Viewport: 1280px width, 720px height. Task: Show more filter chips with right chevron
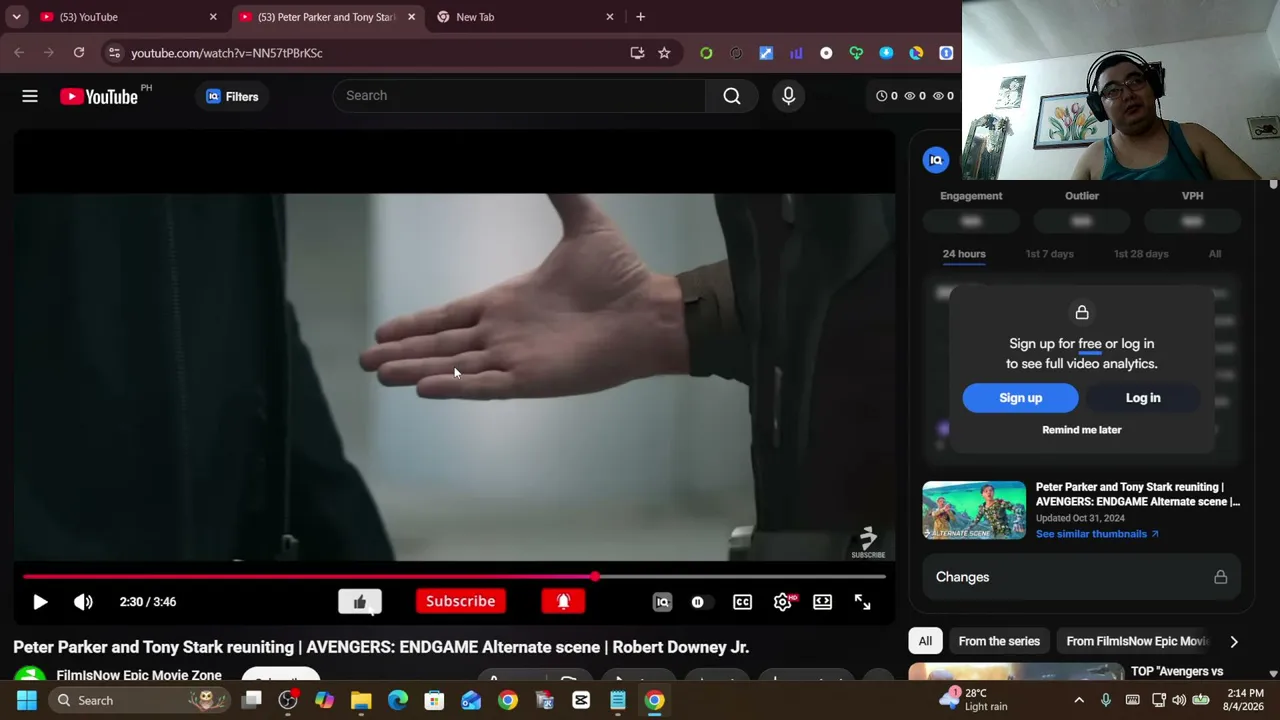coord(1234,641)
